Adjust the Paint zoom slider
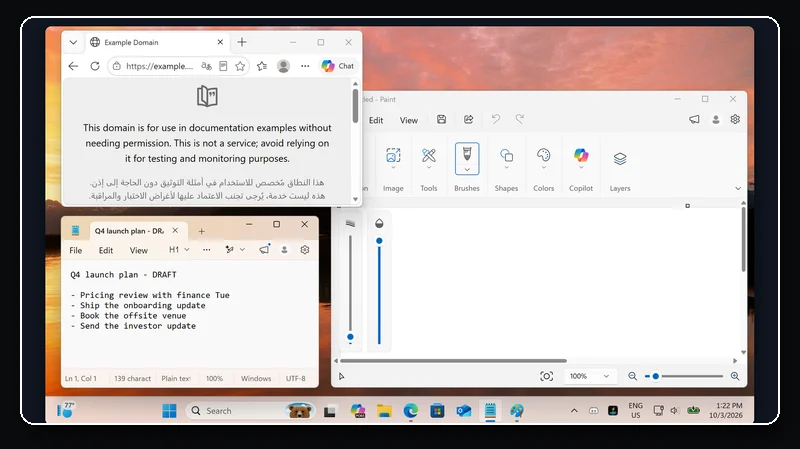This screenshot has height=449, width=800. tap(683, 376)
